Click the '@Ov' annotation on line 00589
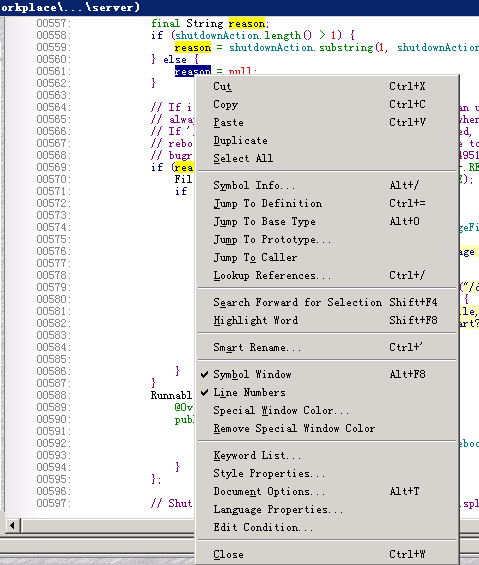 [184, 408]
